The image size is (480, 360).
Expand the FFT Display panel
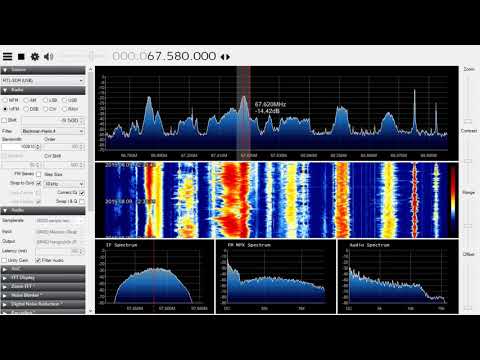43,278
